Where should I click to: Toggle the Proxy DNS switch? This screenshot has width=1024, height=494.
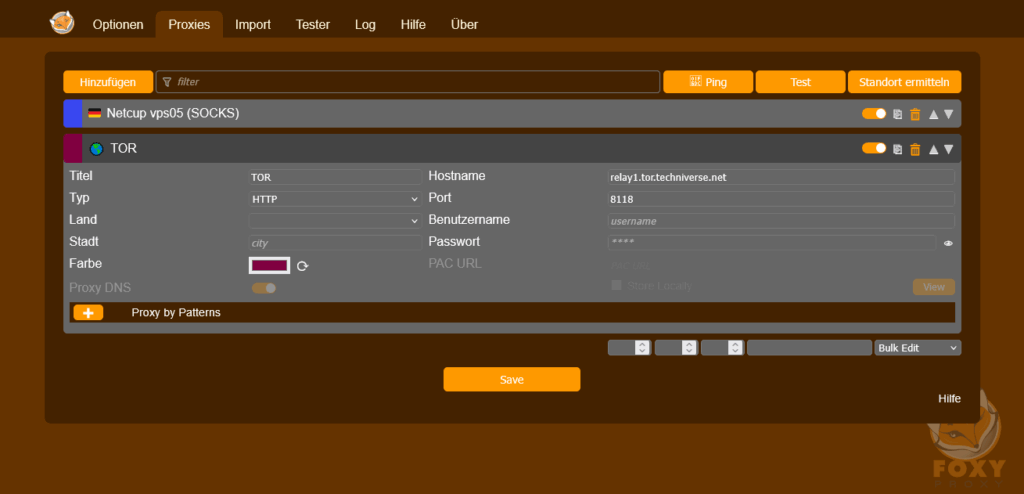264,288
